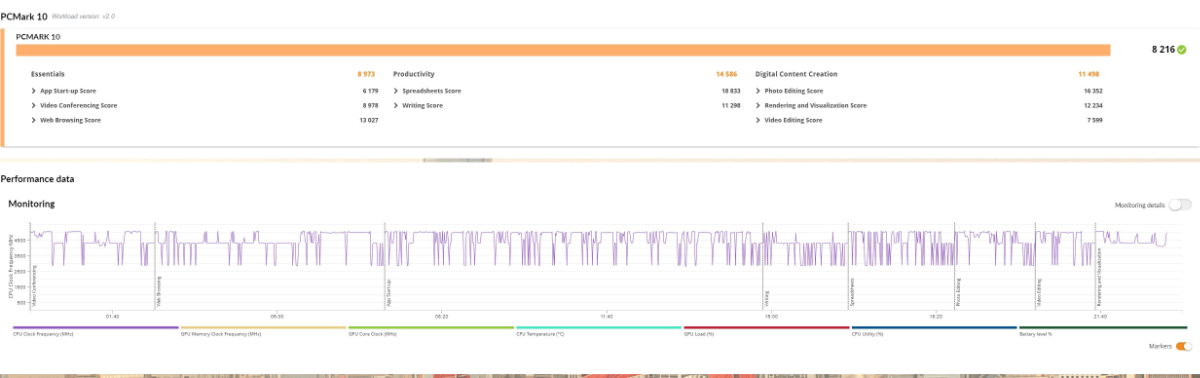This screenshot has height=378, width=1200.
Task: Click the Photo Editing value 16 352
Action: 1092,91
